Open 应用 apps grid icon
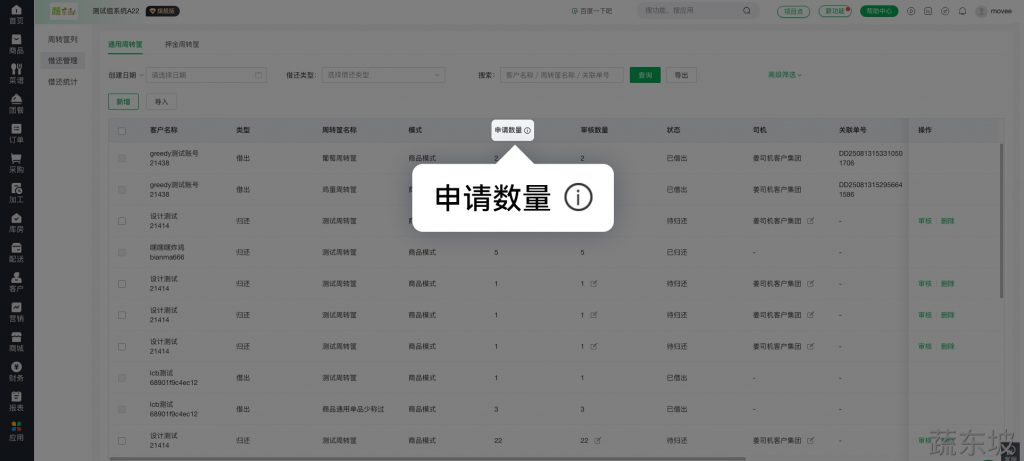This screenshot has width=1024, height=461. [16, 431]
